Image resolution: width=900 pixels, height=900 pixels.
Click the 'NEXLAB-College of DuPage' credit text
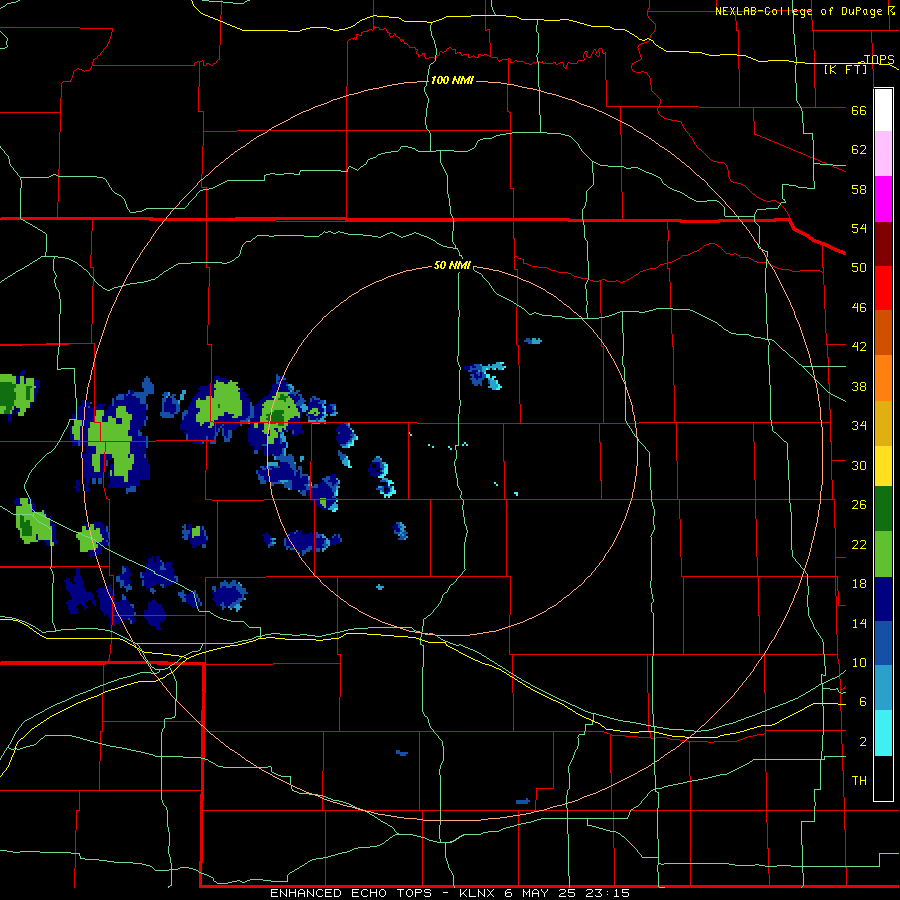(800, 11)
